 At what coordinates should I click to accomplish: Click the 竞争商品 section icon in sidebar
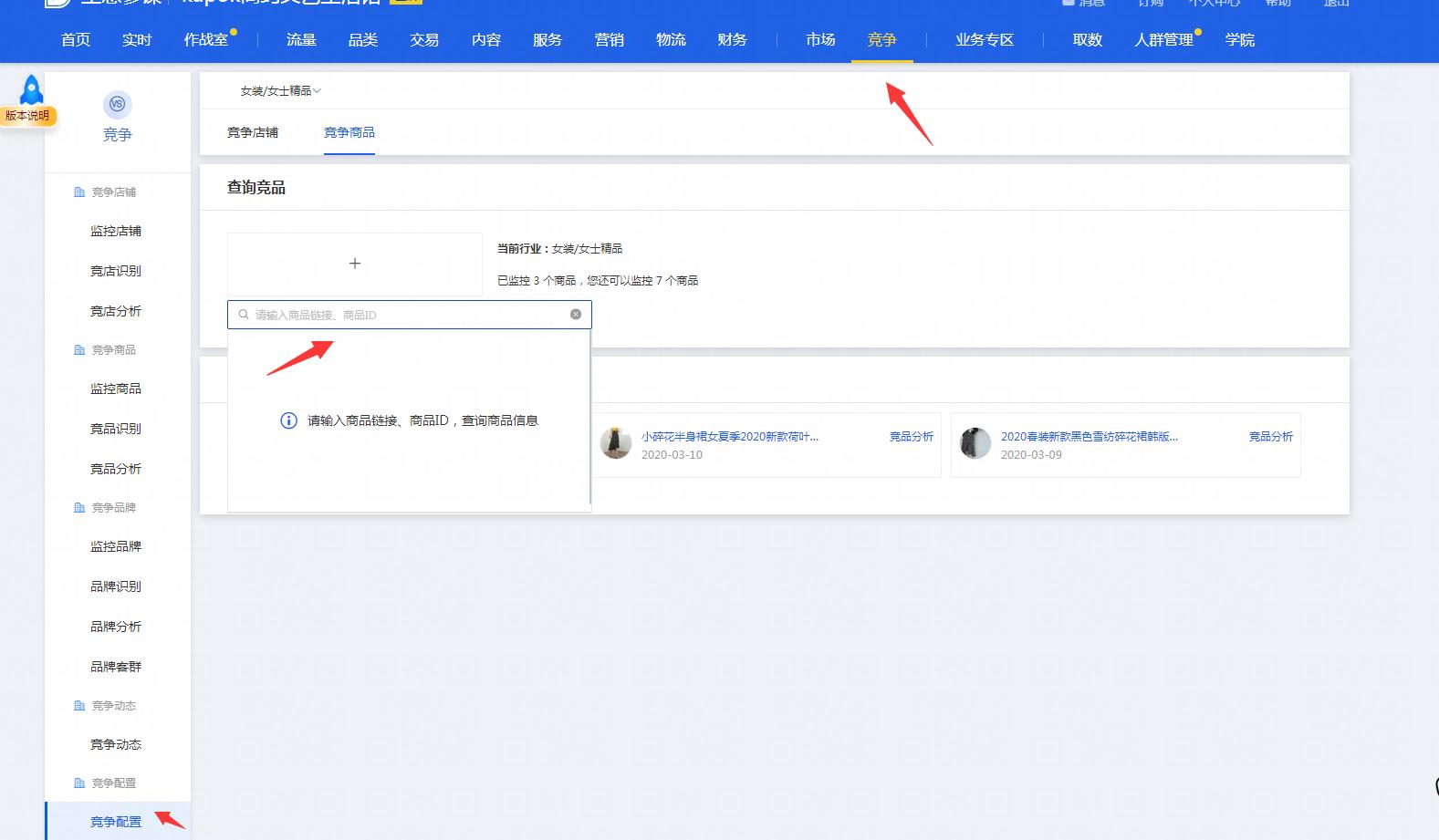tap(79, 350)
